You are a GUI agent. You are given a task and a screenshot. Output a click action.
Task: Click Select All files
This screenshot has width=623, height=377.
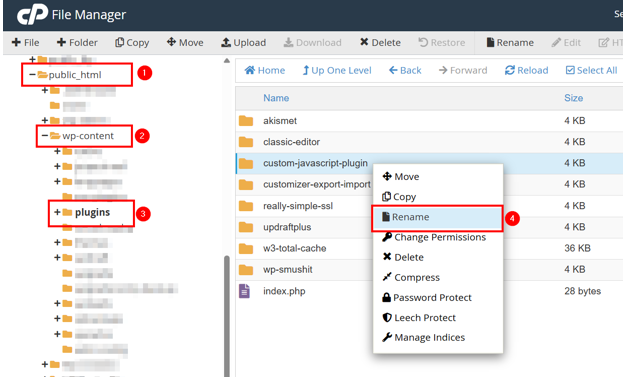592,70
